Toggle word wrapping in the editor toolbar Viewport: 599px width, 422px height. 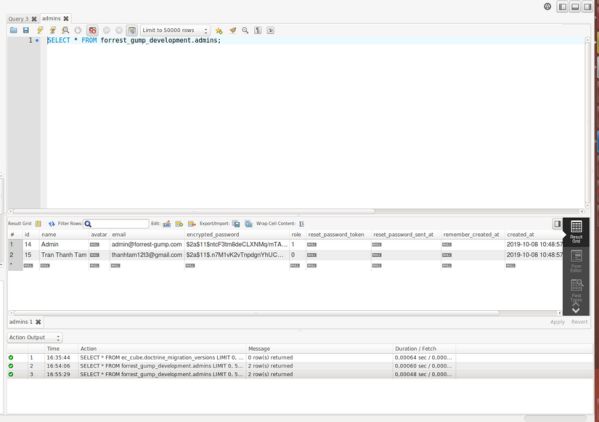[270, 30]
